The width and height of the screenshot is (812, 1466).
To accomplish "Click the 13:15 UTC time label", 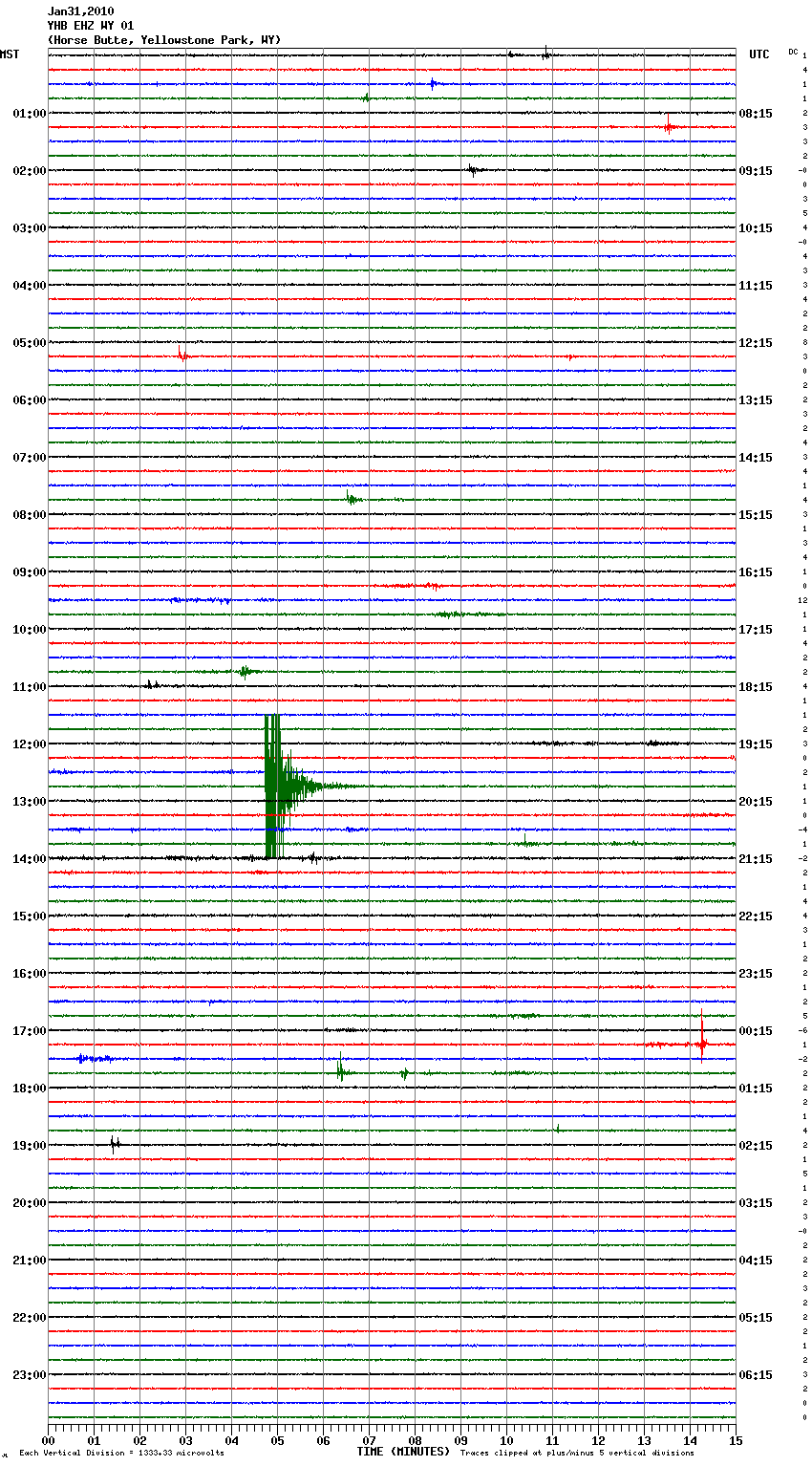I will click(756, 400).
